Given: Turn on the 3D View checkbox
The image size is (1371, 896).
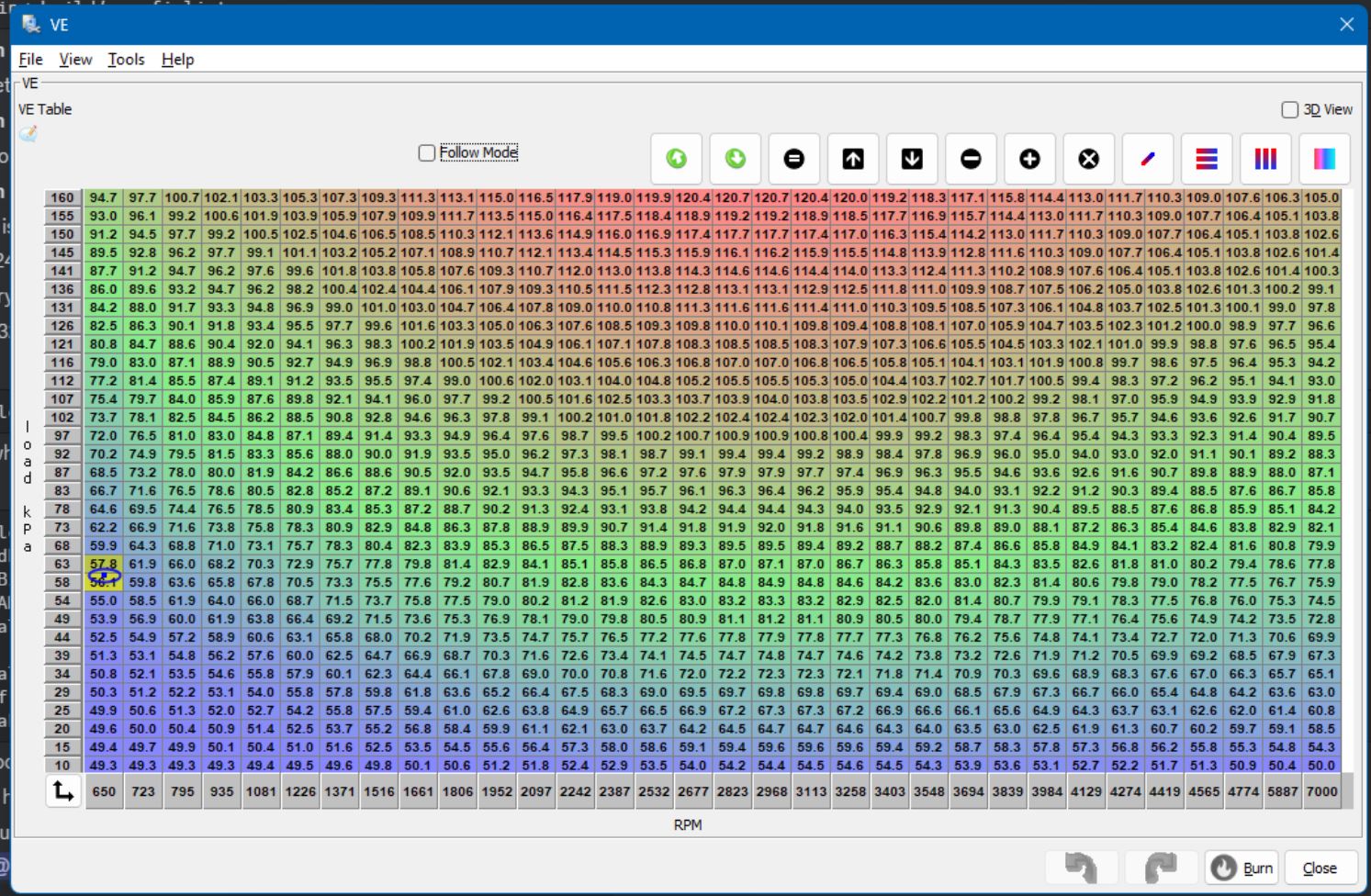Looking at the screenshot, I should point(1289,110).
